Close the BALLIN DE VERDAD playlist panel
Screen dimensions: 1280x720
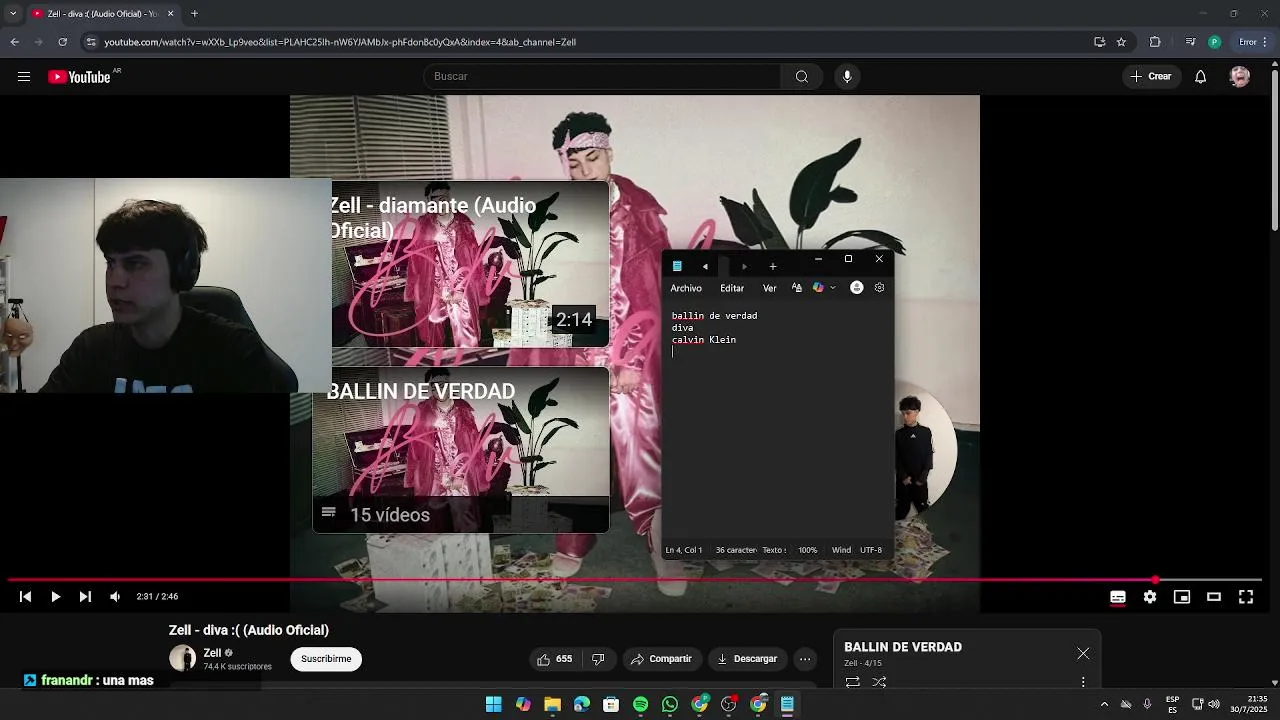coord(1083,653)
